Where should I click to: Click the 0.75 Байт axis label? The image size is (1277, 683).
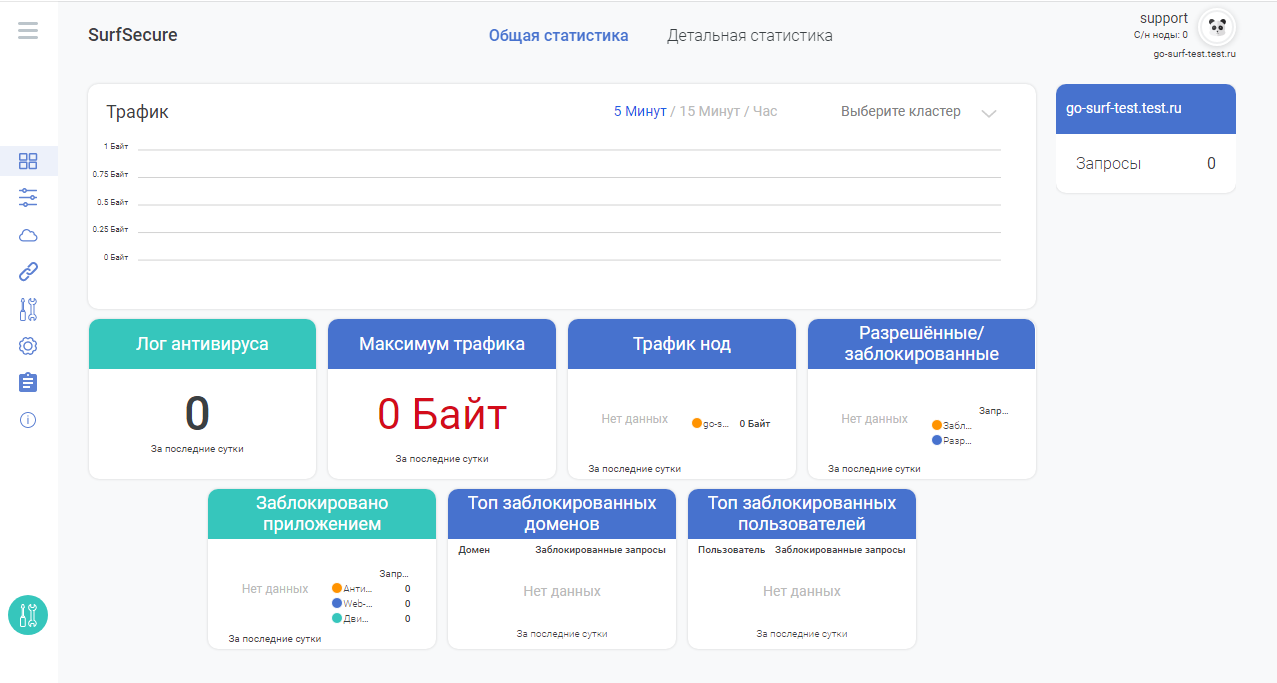coord(111,174)
